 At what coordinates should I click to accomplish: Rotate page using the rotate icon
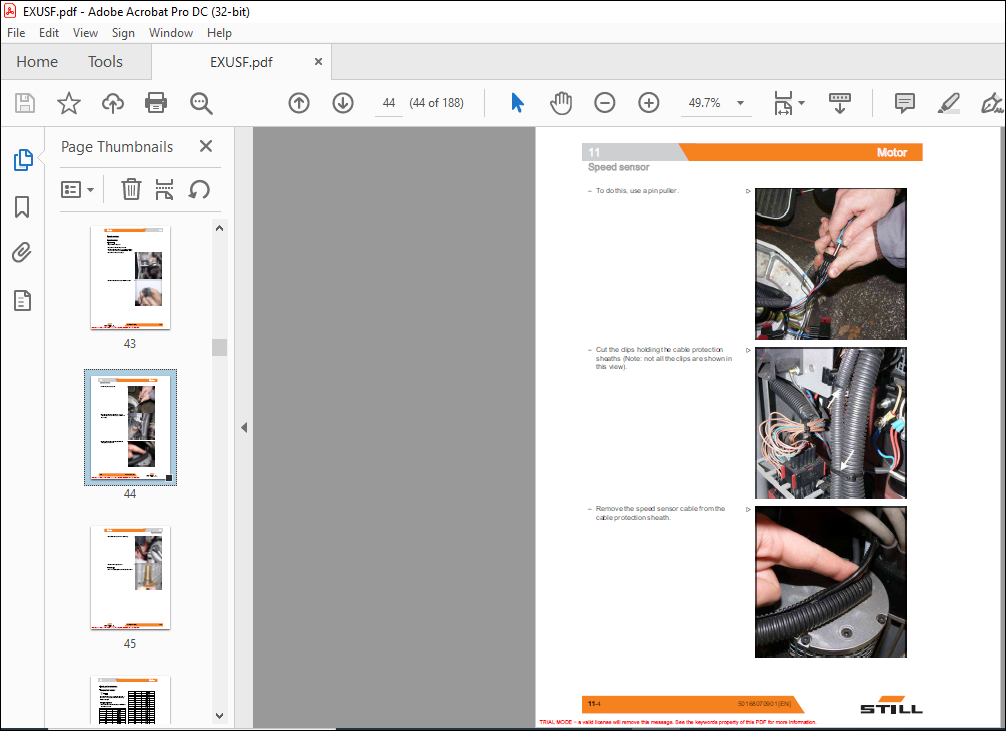199,189
